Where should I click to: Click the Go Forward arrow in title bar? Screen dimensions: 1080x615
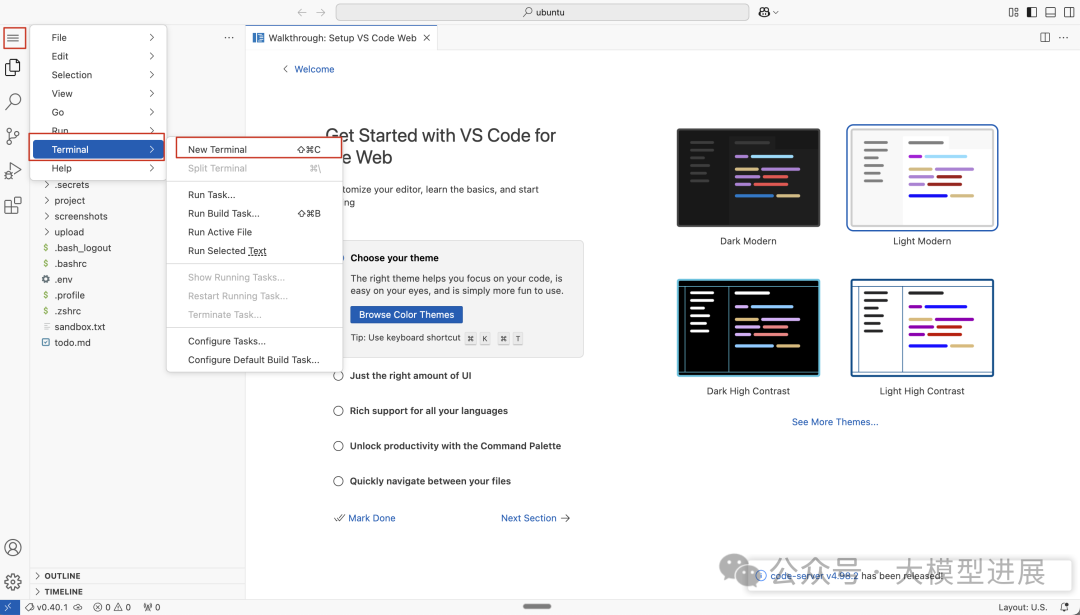(x=321, y=12)
